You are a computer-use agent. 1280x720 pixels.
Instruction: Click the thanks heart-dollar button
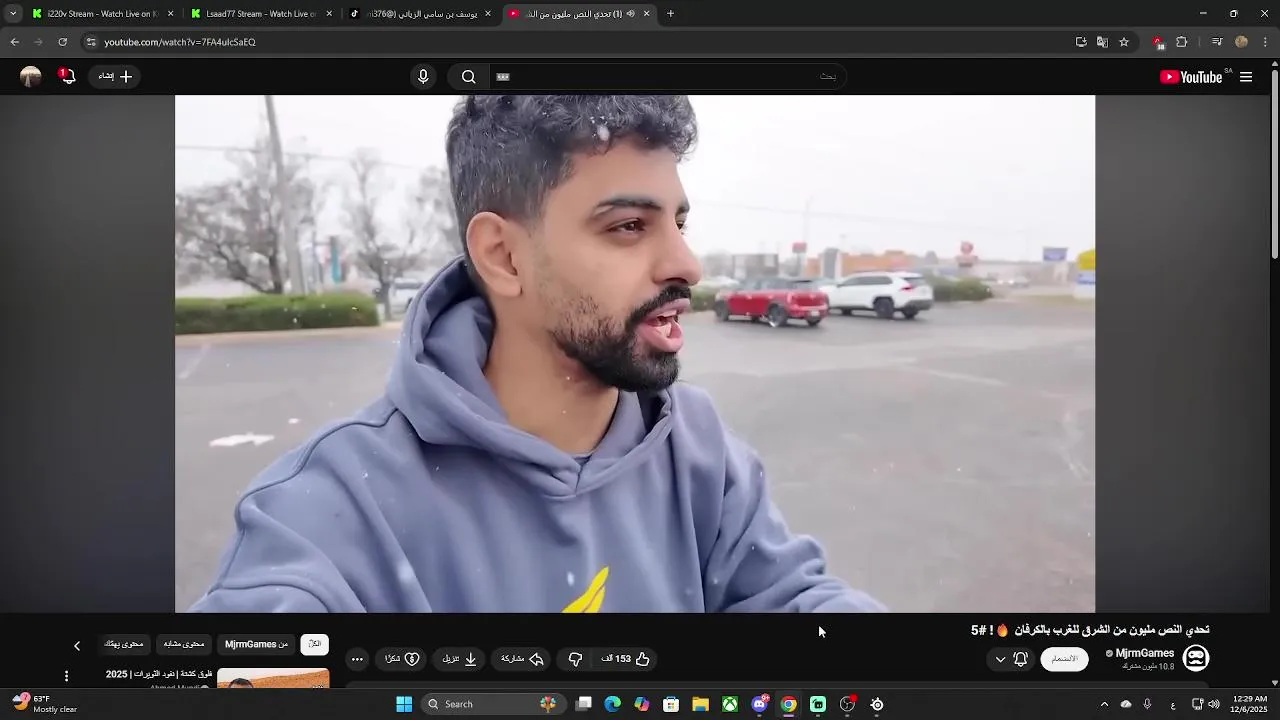[402, 659]
